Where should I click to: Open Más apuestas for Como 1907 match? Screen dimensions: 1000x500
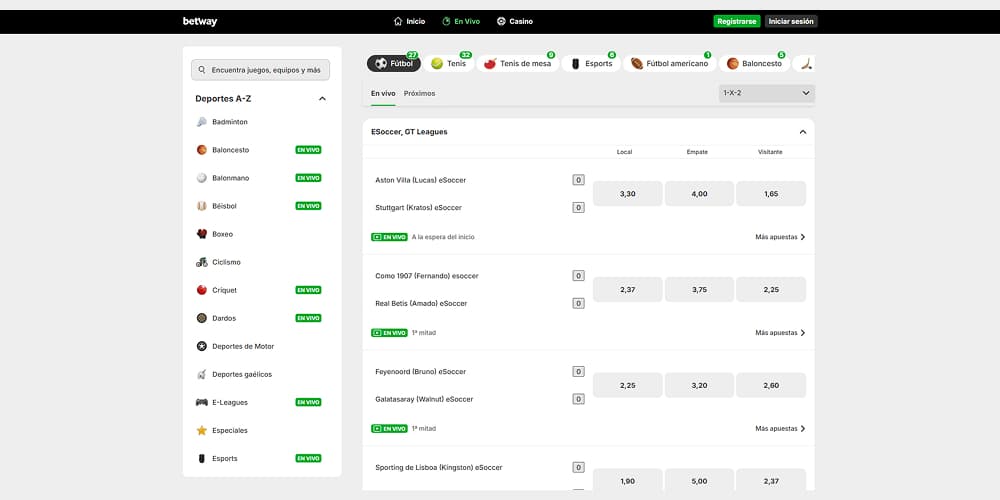coord(781,333)
